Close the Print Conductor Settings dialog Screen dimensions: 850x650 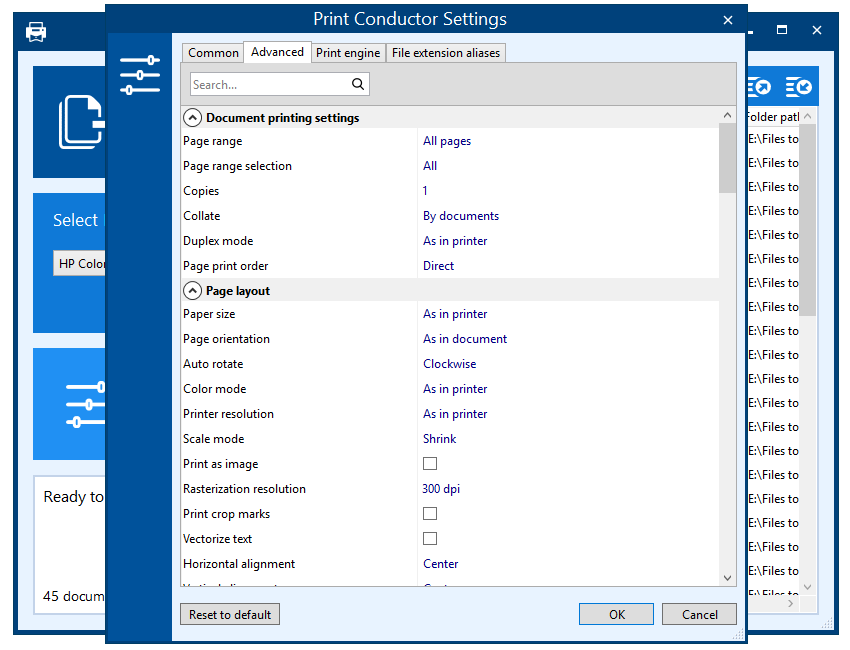(x=727, y=20)
